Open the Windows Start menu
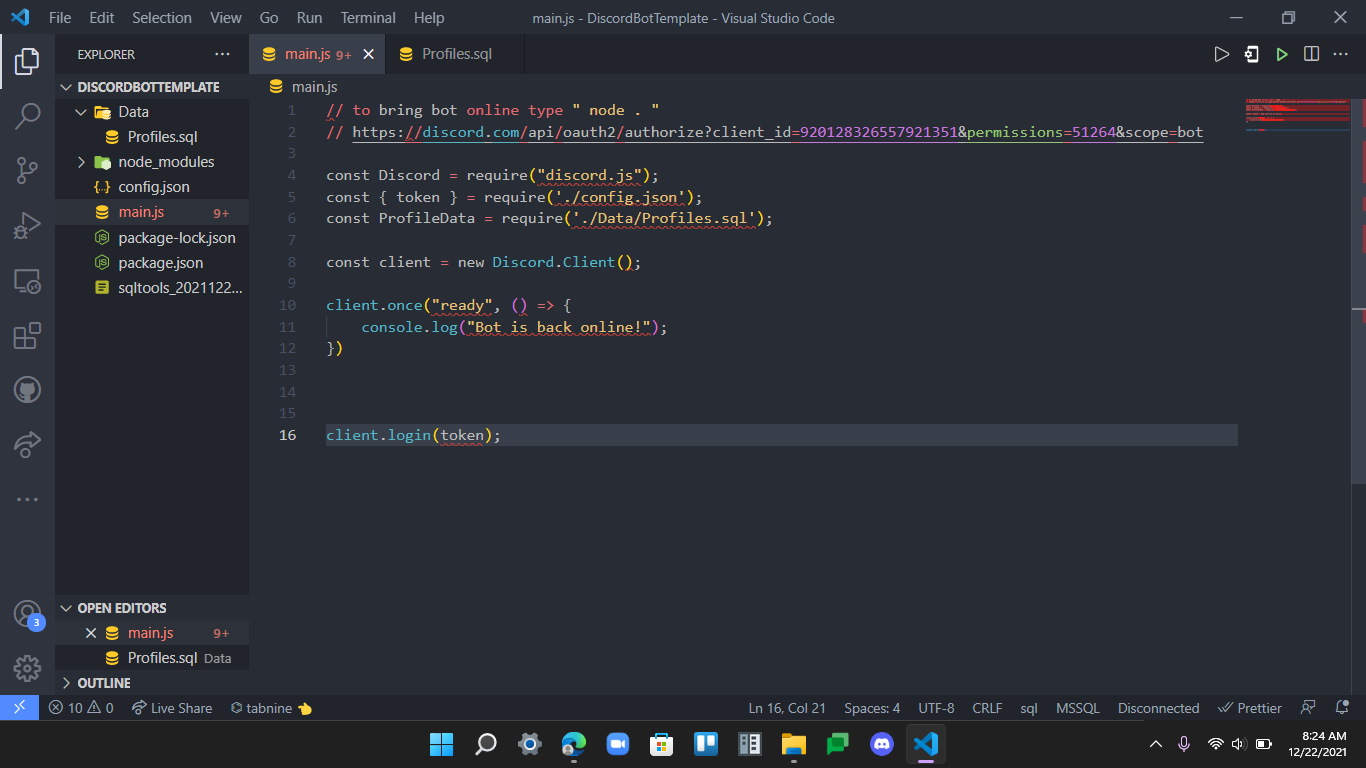The width and height of the screenshot is (1366, 768). (x=441, y=744)
